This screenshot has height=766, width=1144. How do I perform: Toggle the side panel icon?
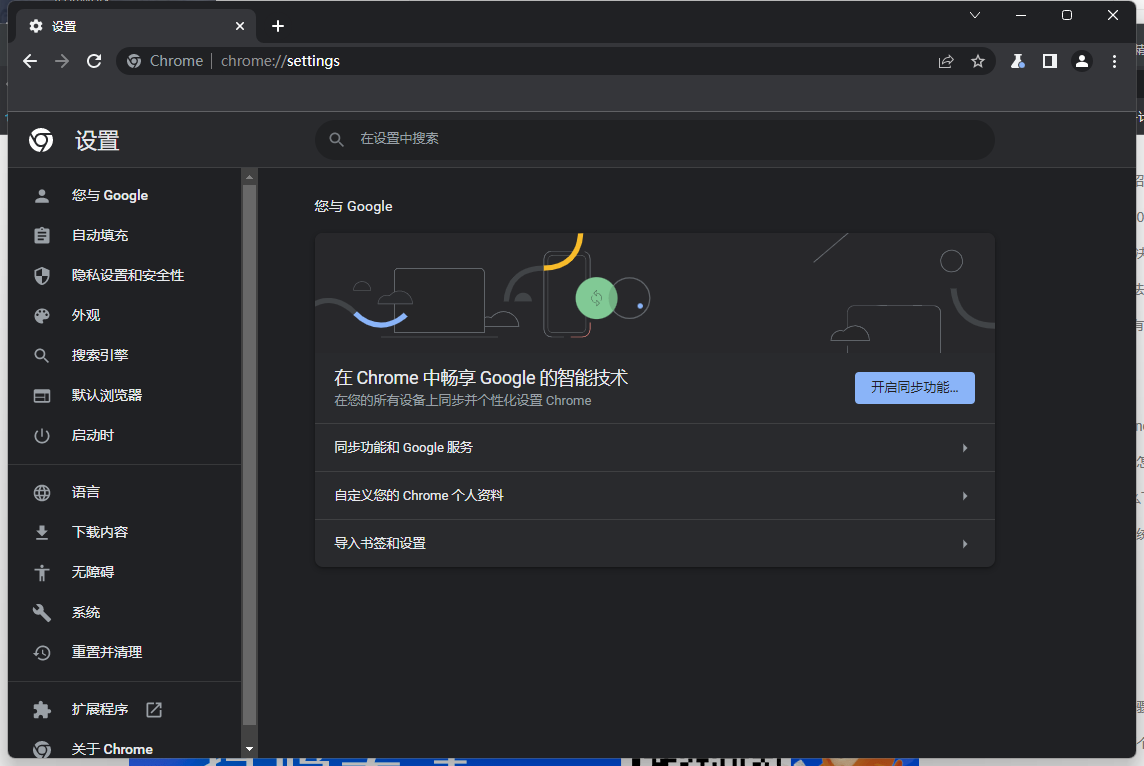(1049, 61)
